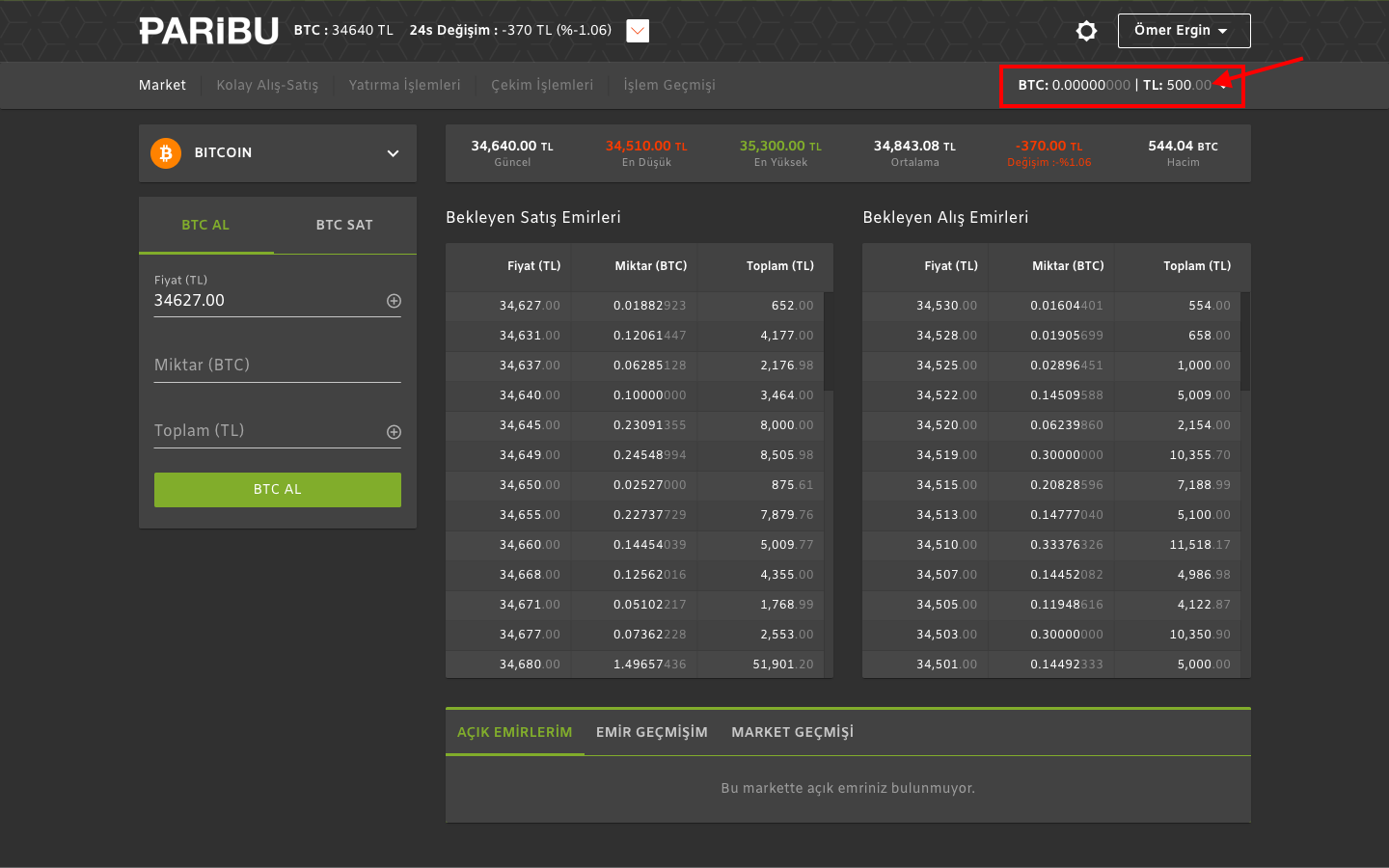Click the PARiBU logo

(208, 30)
